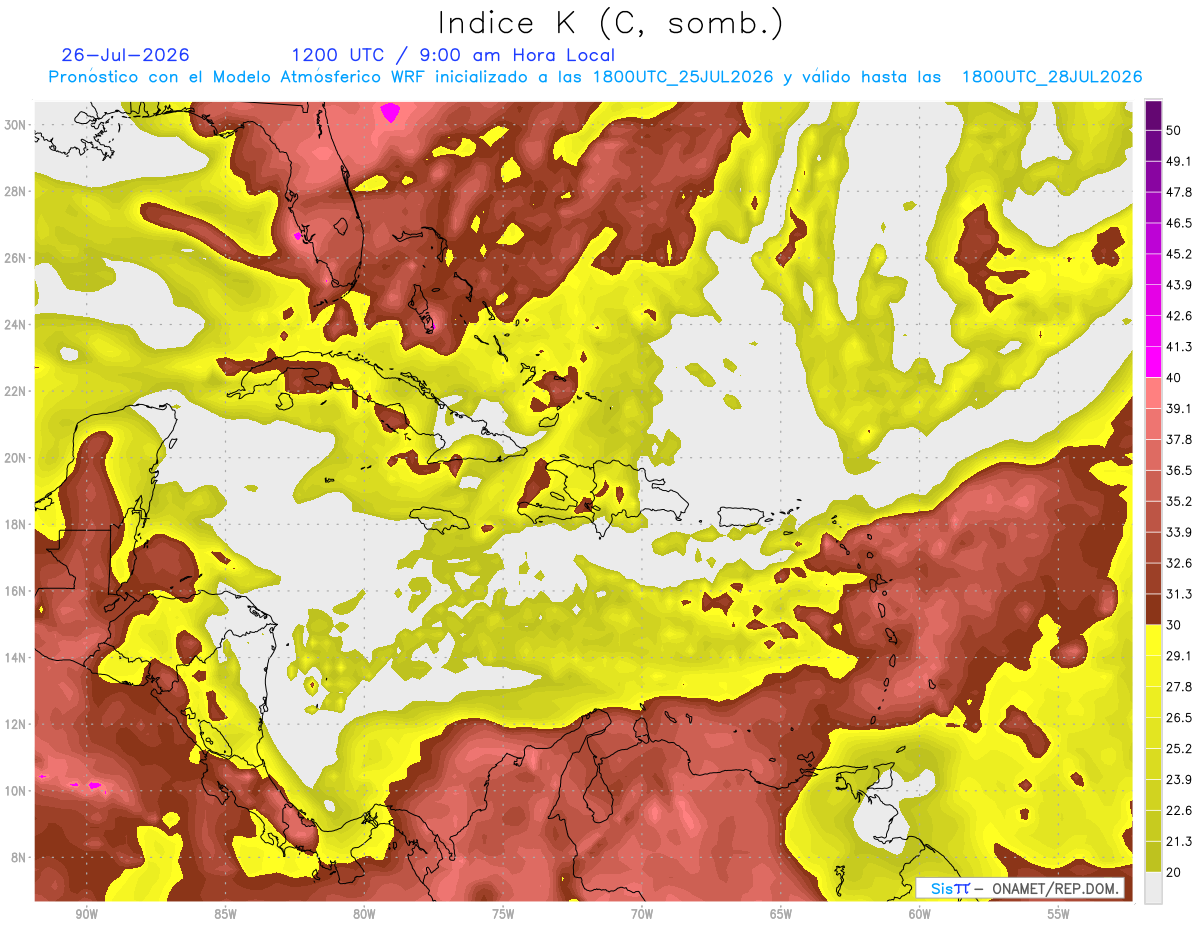
Task: Click the '70W' longitude axis label
Action: point(642,915)
